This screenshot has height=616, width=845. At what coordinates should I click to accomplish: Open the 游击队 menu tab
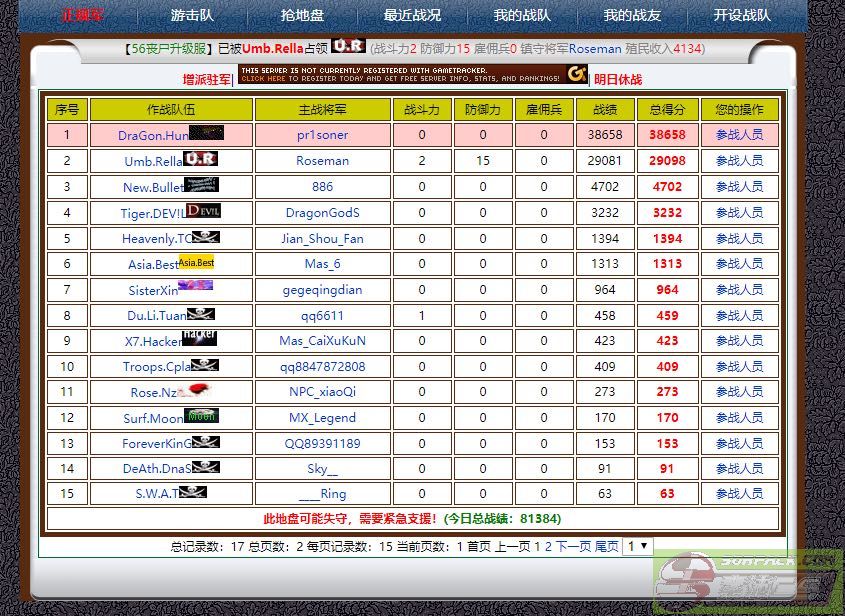point(192,15)
